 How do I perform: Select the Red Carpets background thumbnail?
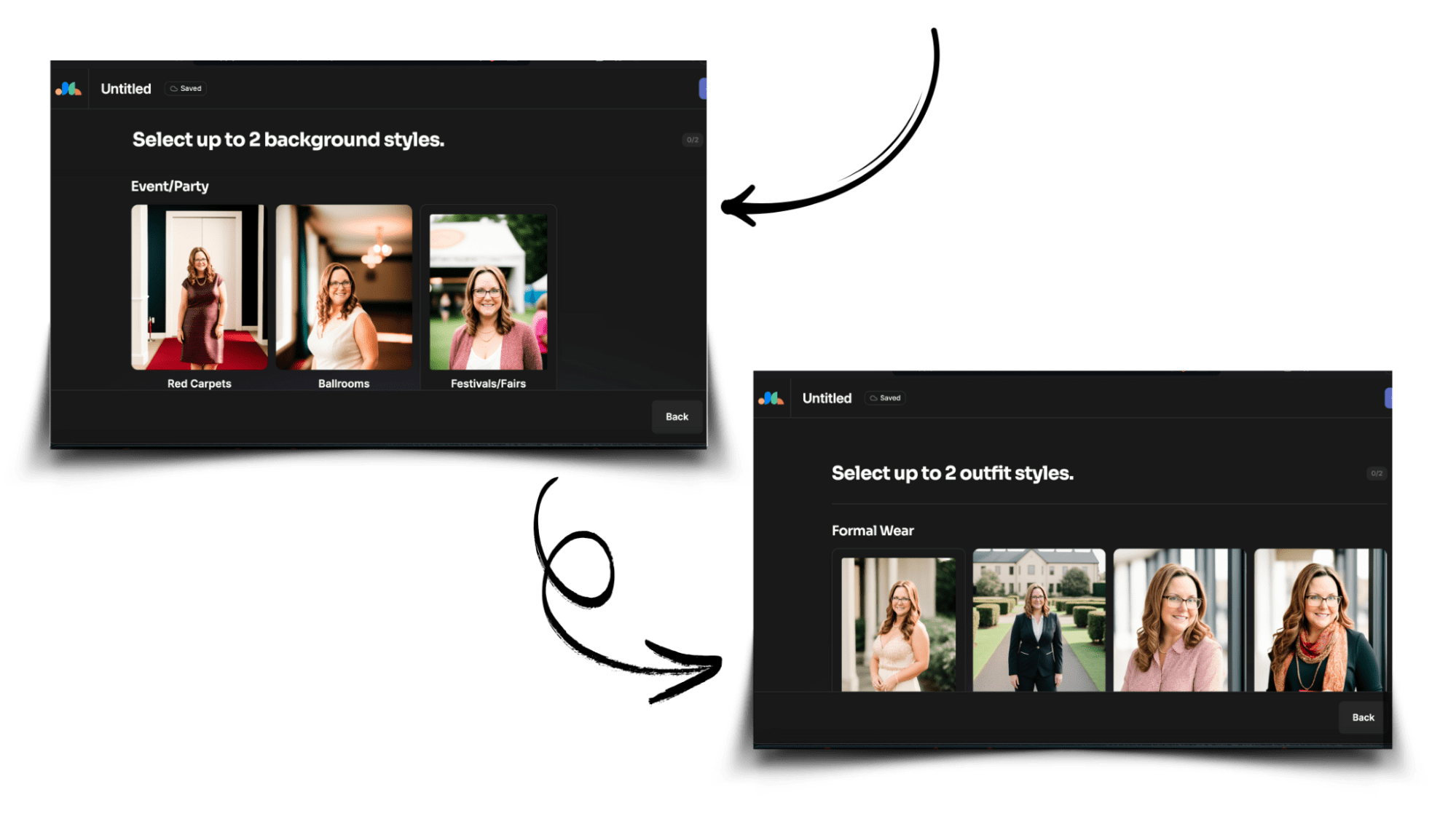(x=199, y=287)
